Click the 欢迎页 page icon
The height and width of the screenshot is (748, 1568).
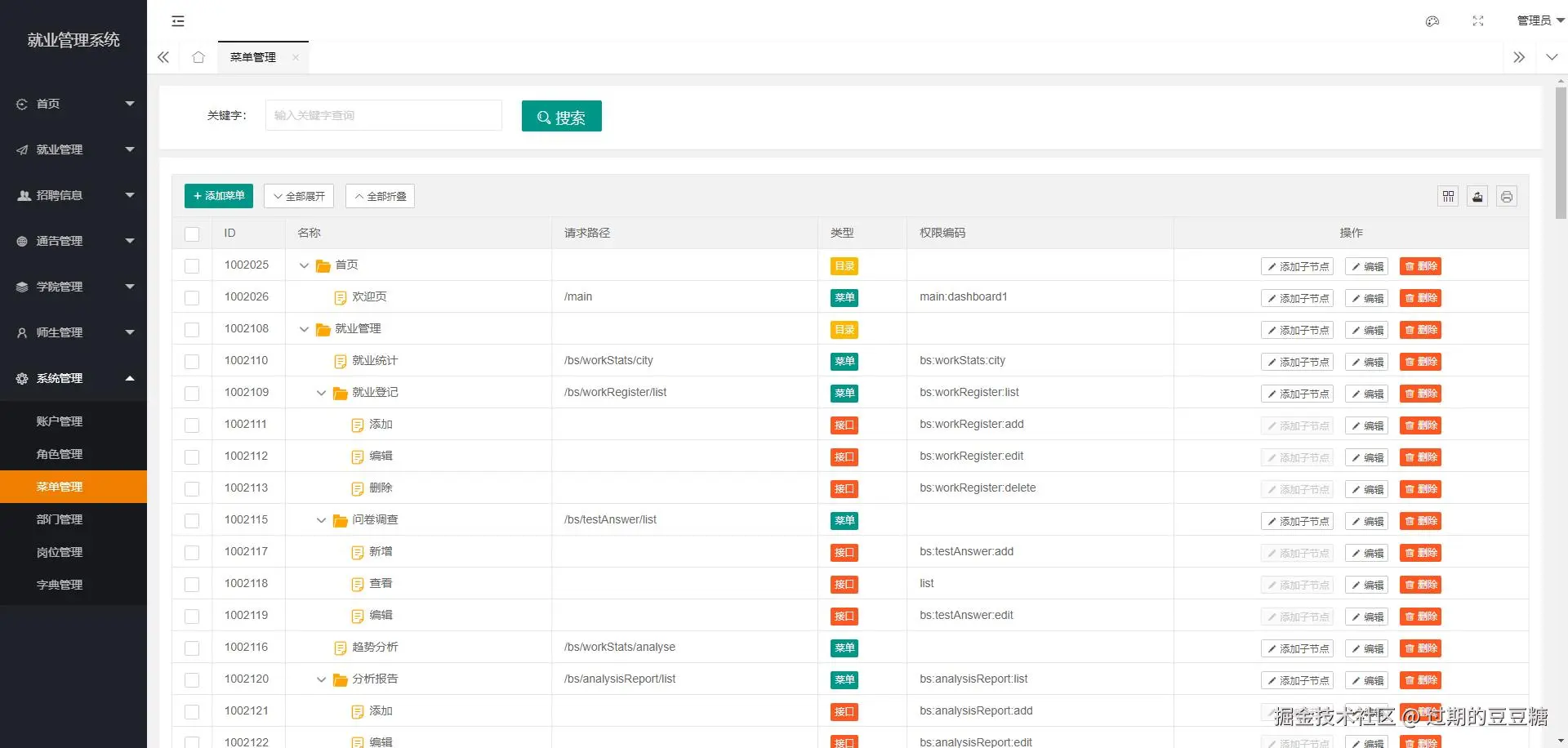(x=341, y=297)
